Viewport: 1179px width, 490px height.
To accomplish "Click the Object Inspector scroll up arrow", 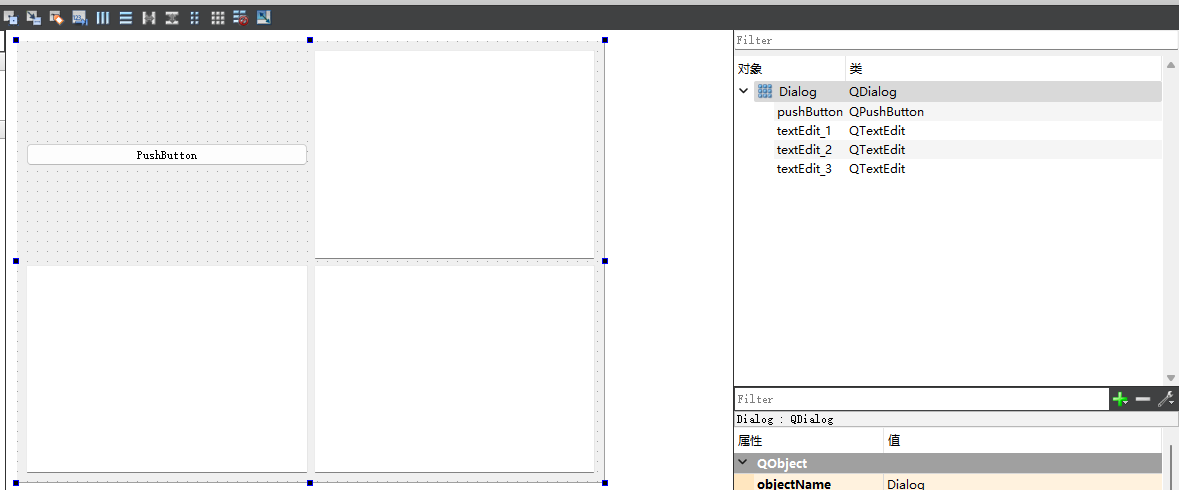I will pos(1170,65).
